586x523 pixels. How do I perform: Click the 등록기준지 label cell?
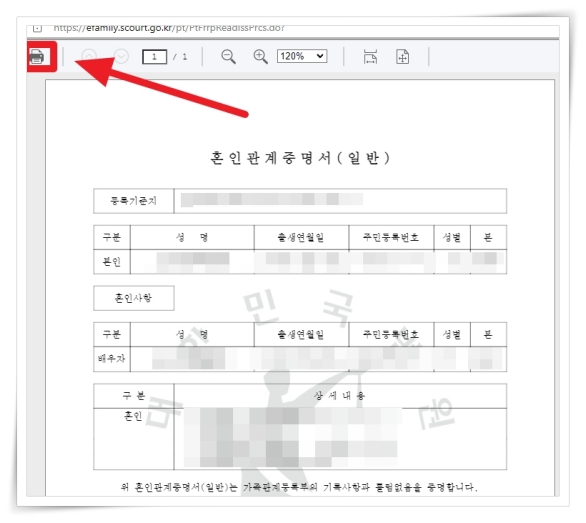(133, 201)
